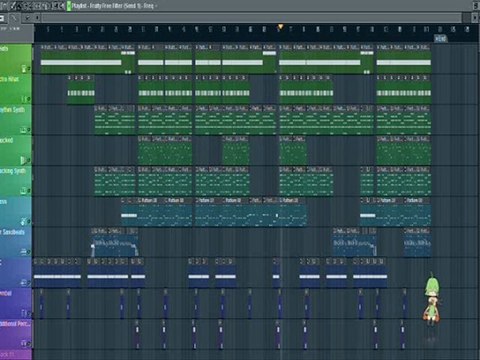480x360 pixels.
Task: Toggle mute LED on the Sandbeats track
Action: coord(29,252)
